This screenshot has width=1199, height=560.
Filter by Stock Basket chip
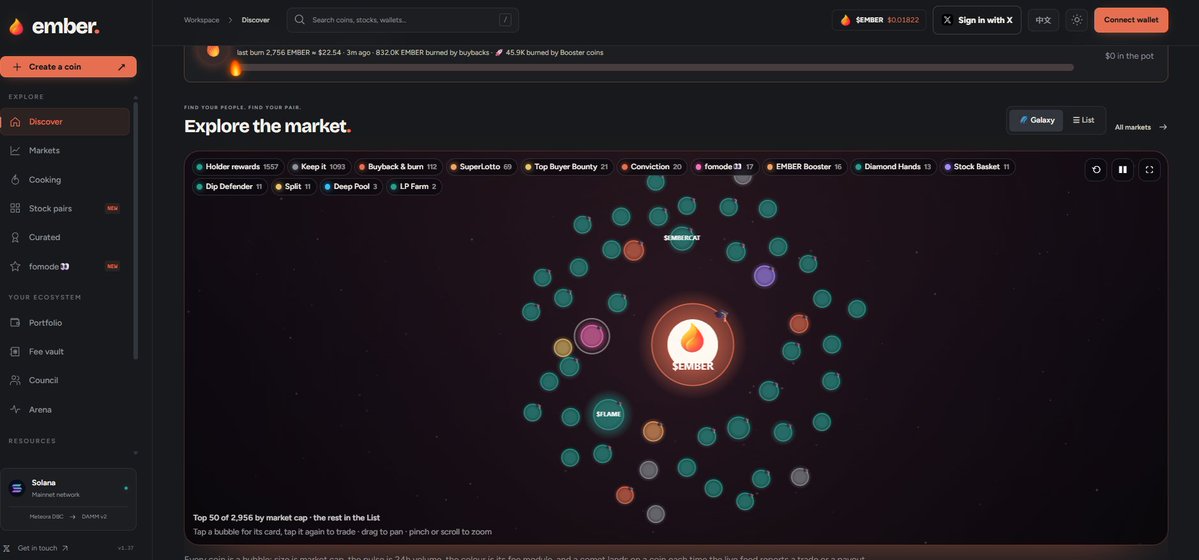click(977, 167)
